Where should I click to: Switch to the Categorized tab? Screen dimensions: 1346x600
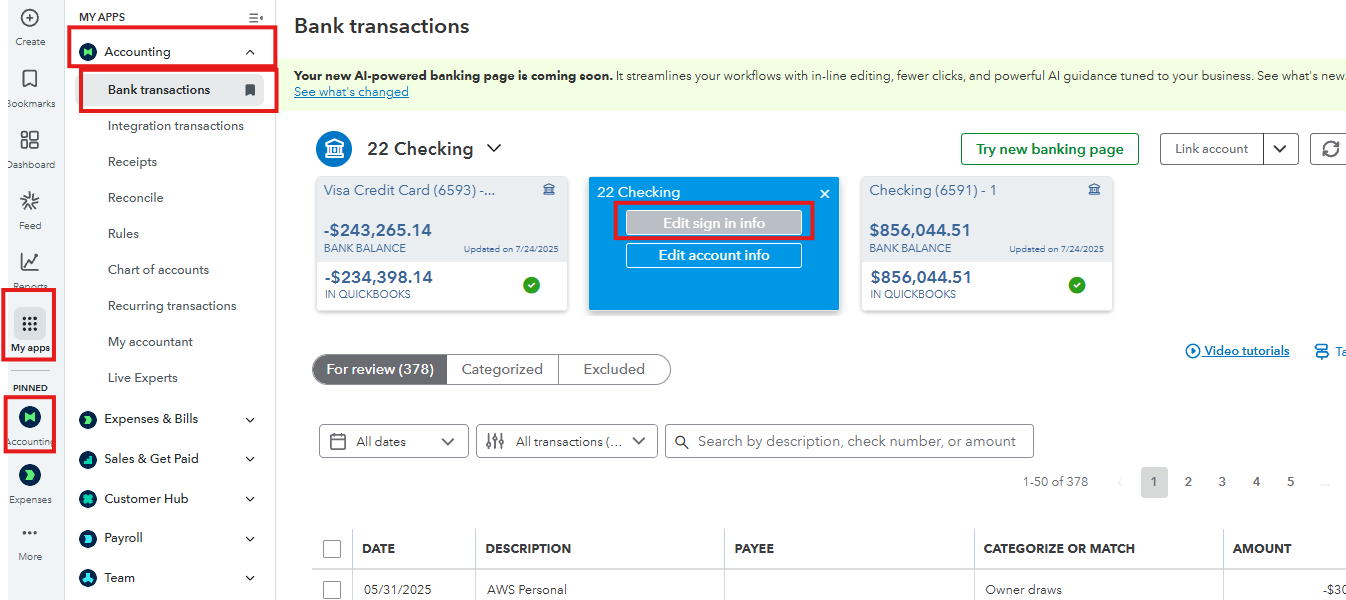click(x=502, y=369)
